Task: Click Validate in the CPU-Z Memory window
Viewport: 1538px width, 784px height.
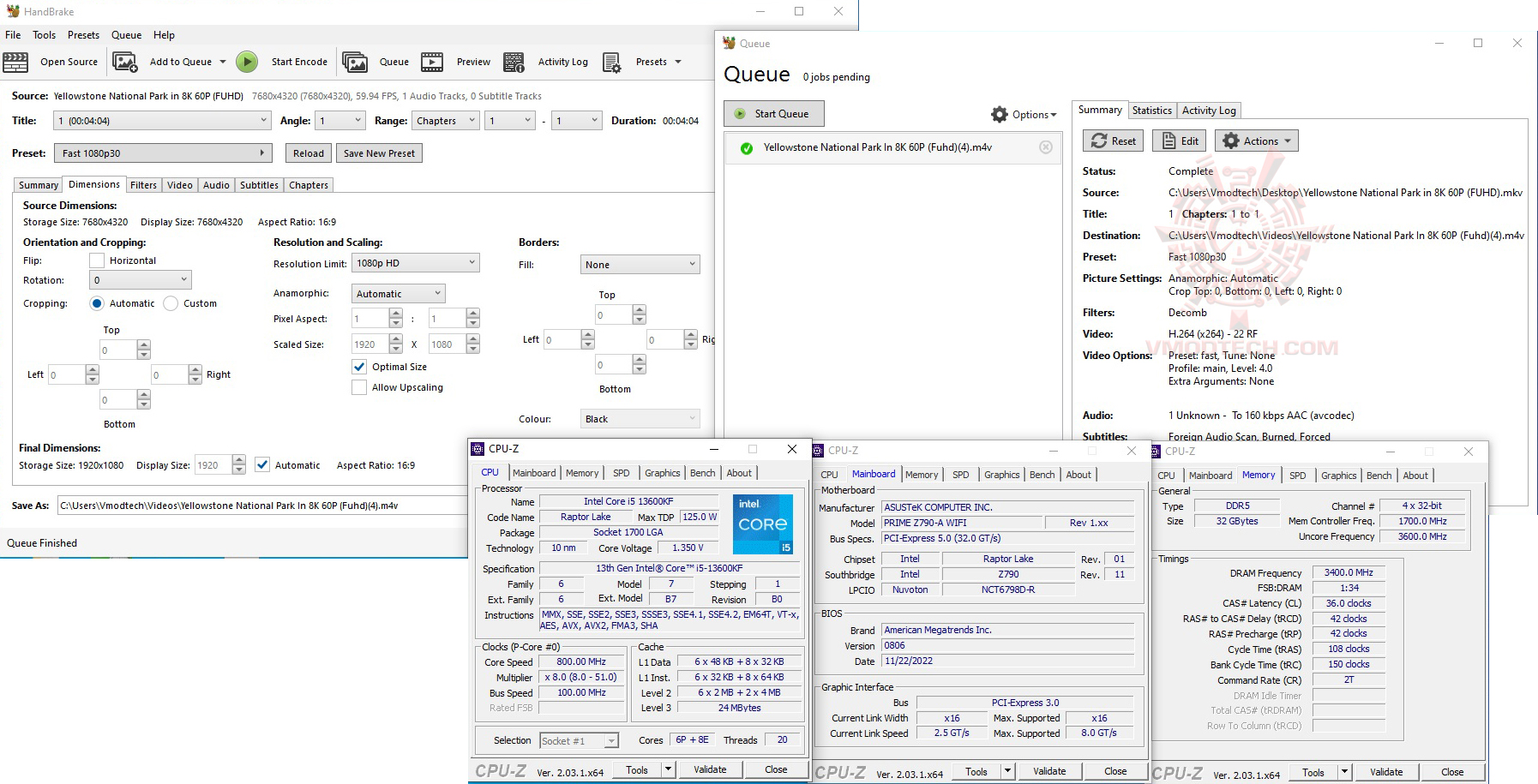Action: pyautogui.click(x=1386, y=772)
